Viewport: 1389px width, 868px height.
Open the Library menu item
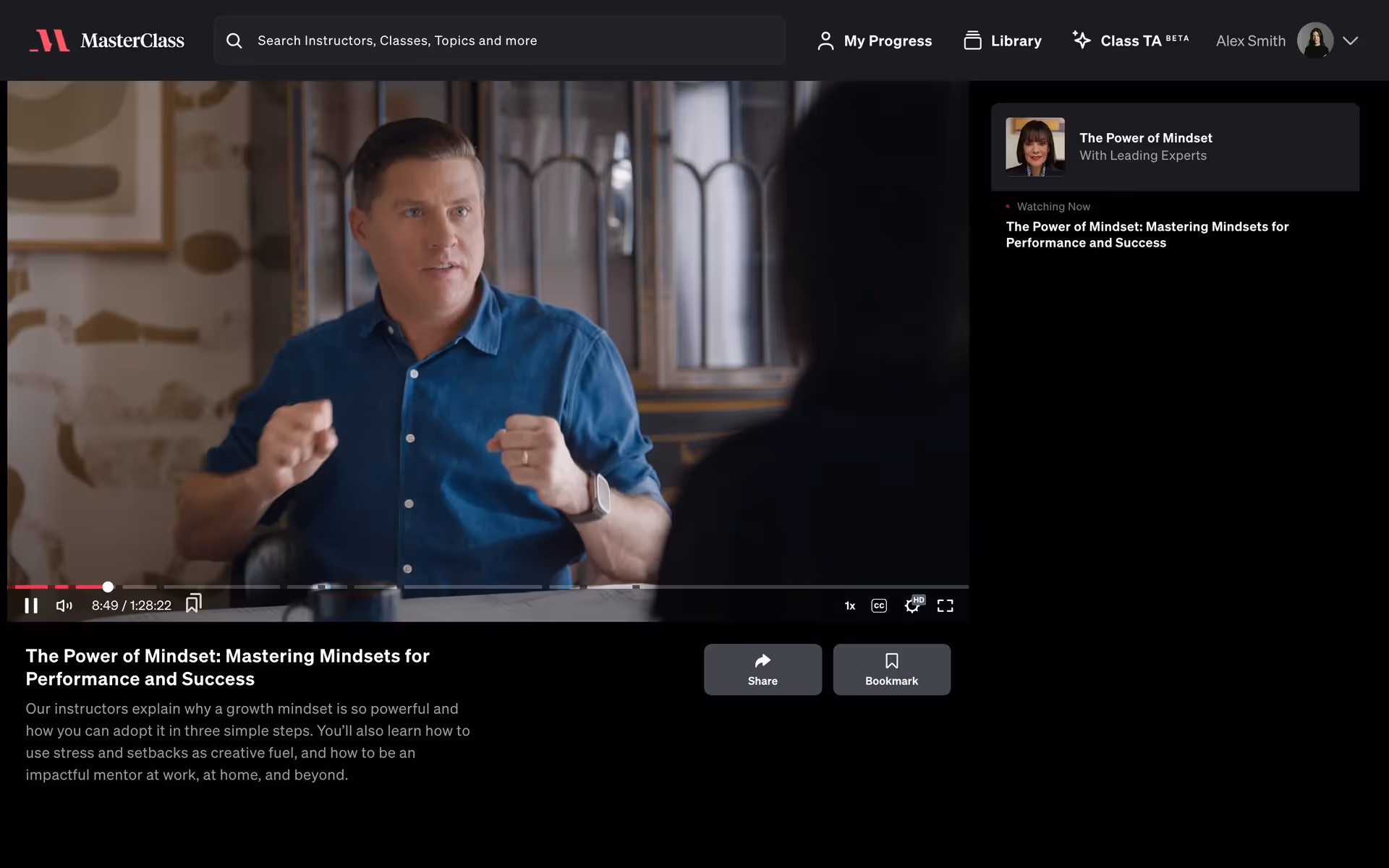1002,41
